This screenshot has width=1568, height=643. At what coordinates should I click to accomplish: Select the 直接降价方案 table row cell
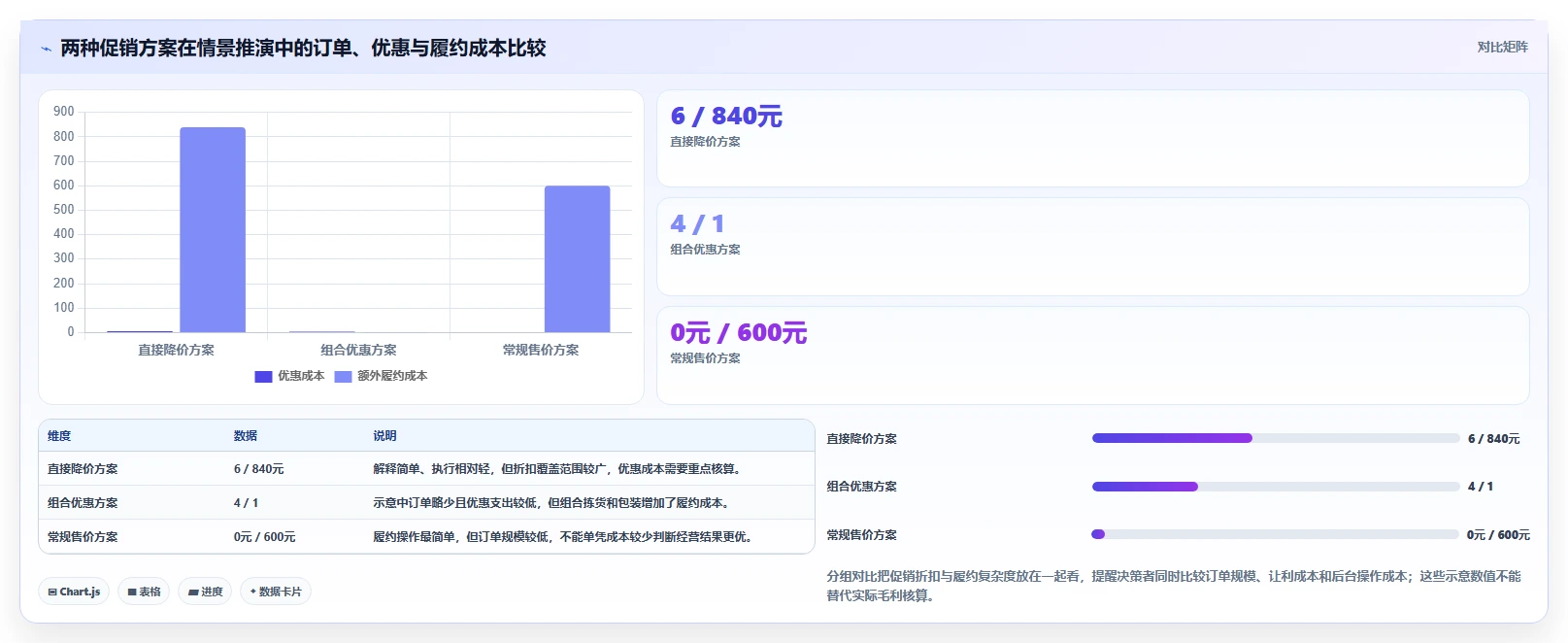[83, 469]
